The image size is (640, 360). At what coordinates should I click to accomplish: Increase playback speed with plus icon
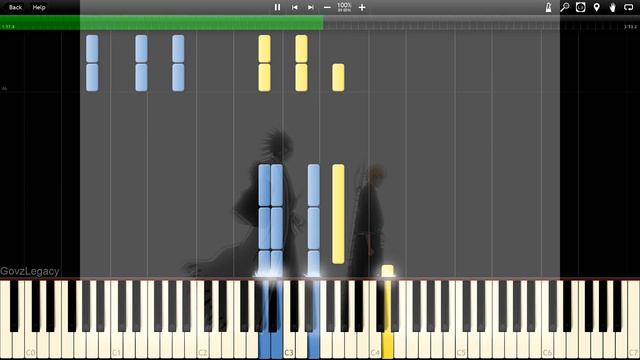point(362,7)
